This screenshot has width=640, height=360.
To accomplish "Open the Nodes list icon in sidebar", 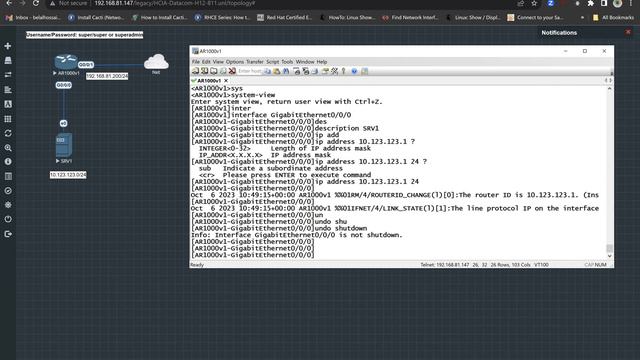I will tap(8, 60).
